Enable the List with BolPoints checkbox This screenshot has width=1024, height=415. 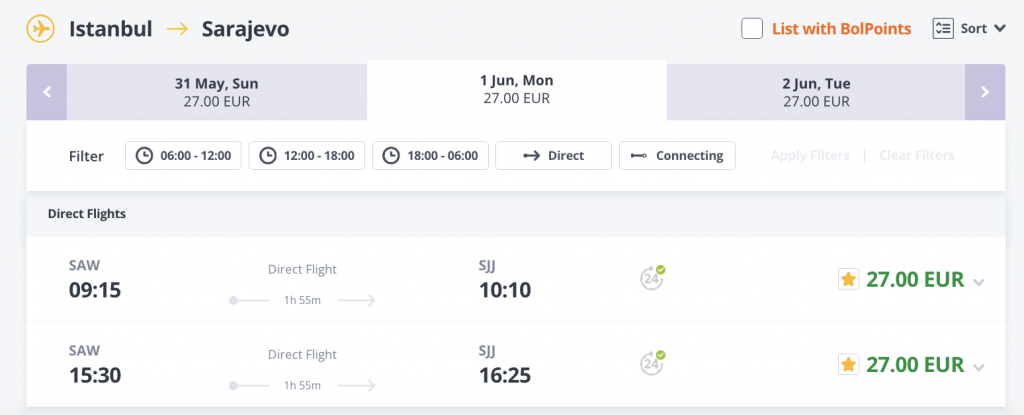click(752, 29)
